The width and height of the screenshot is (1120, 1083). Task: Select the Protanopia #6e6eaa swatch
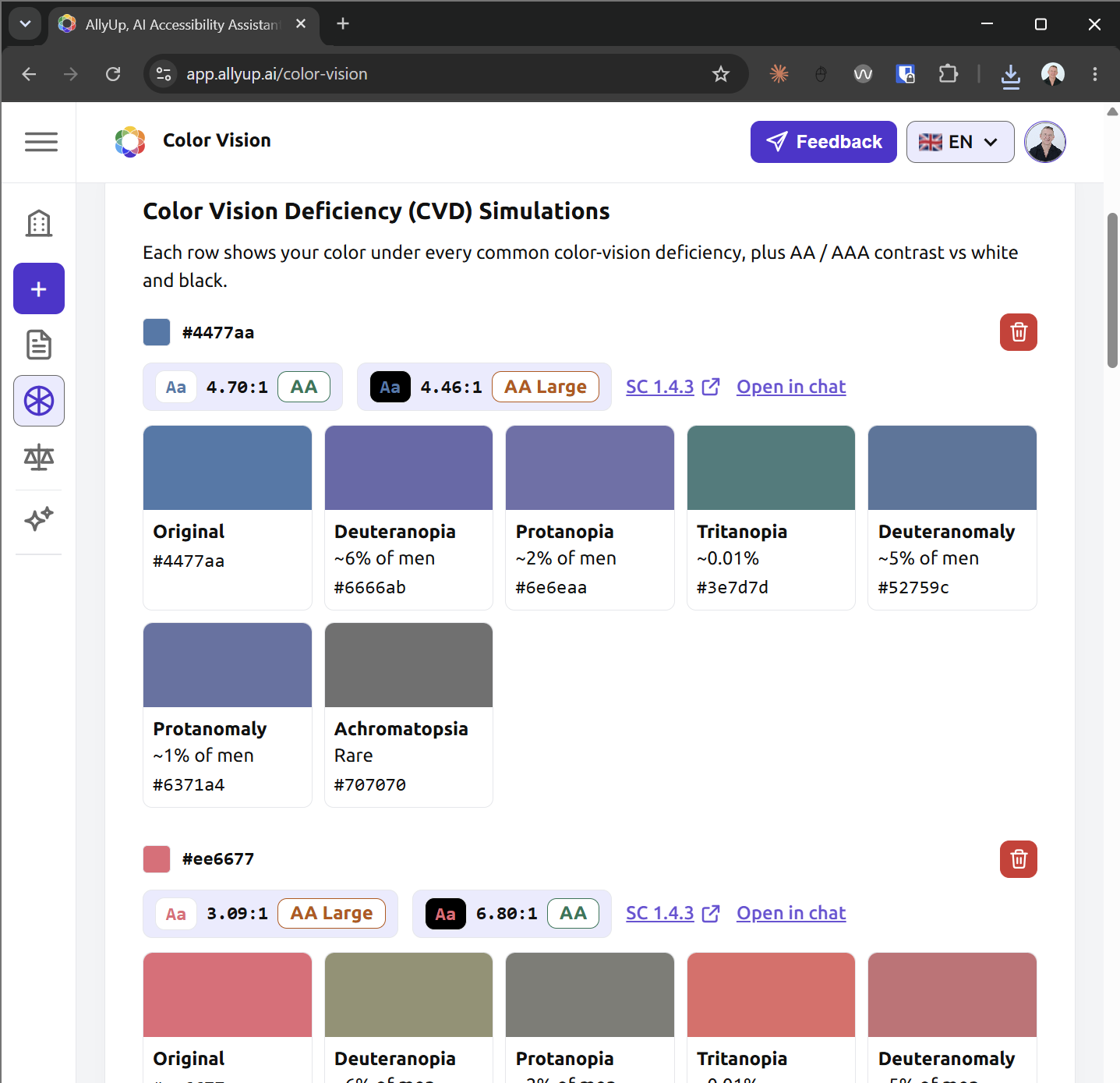(x=590, y=518)
